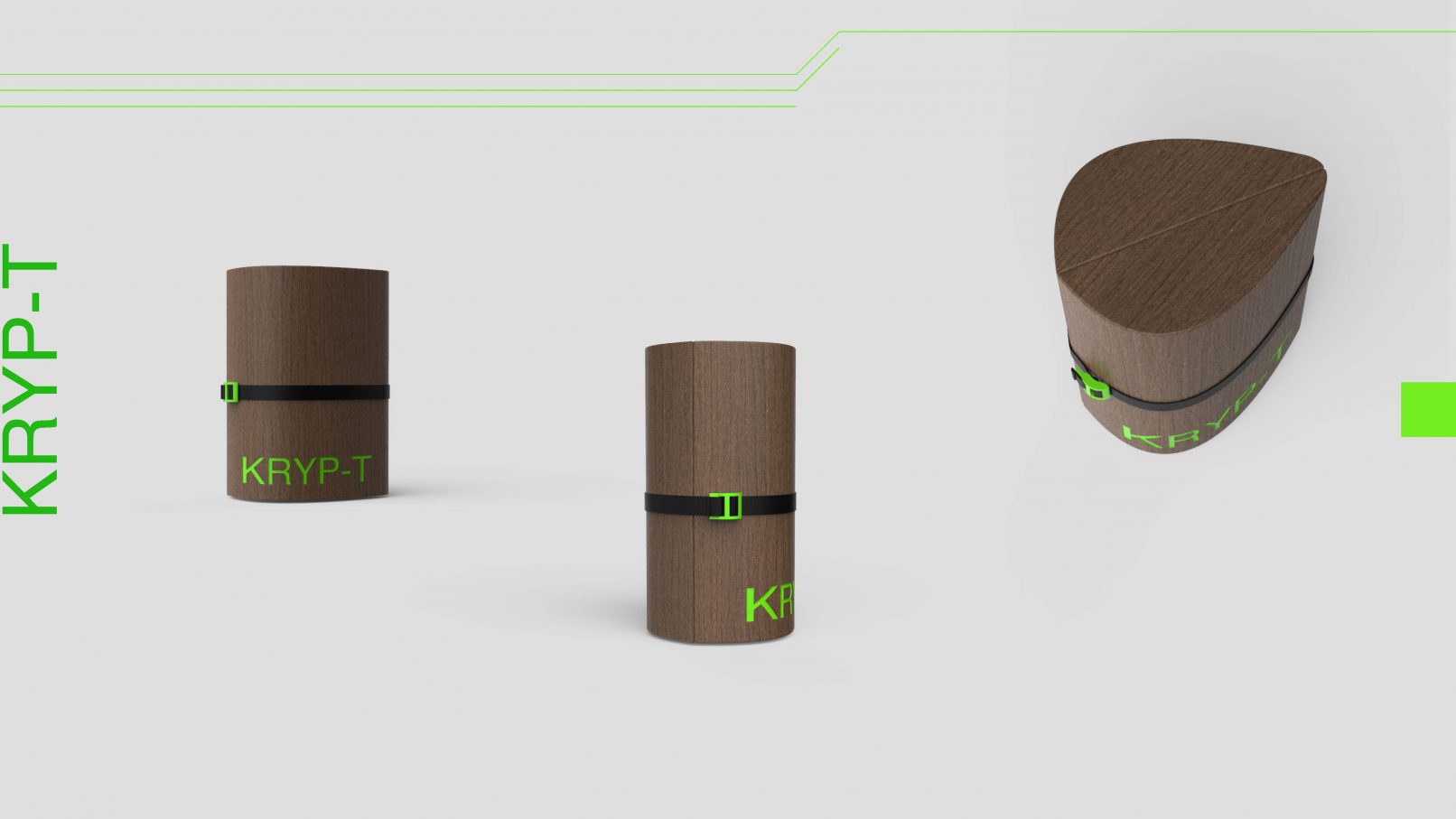Click left container's wood body above the strap
1456x819 pixels.
tap(307, 325)
